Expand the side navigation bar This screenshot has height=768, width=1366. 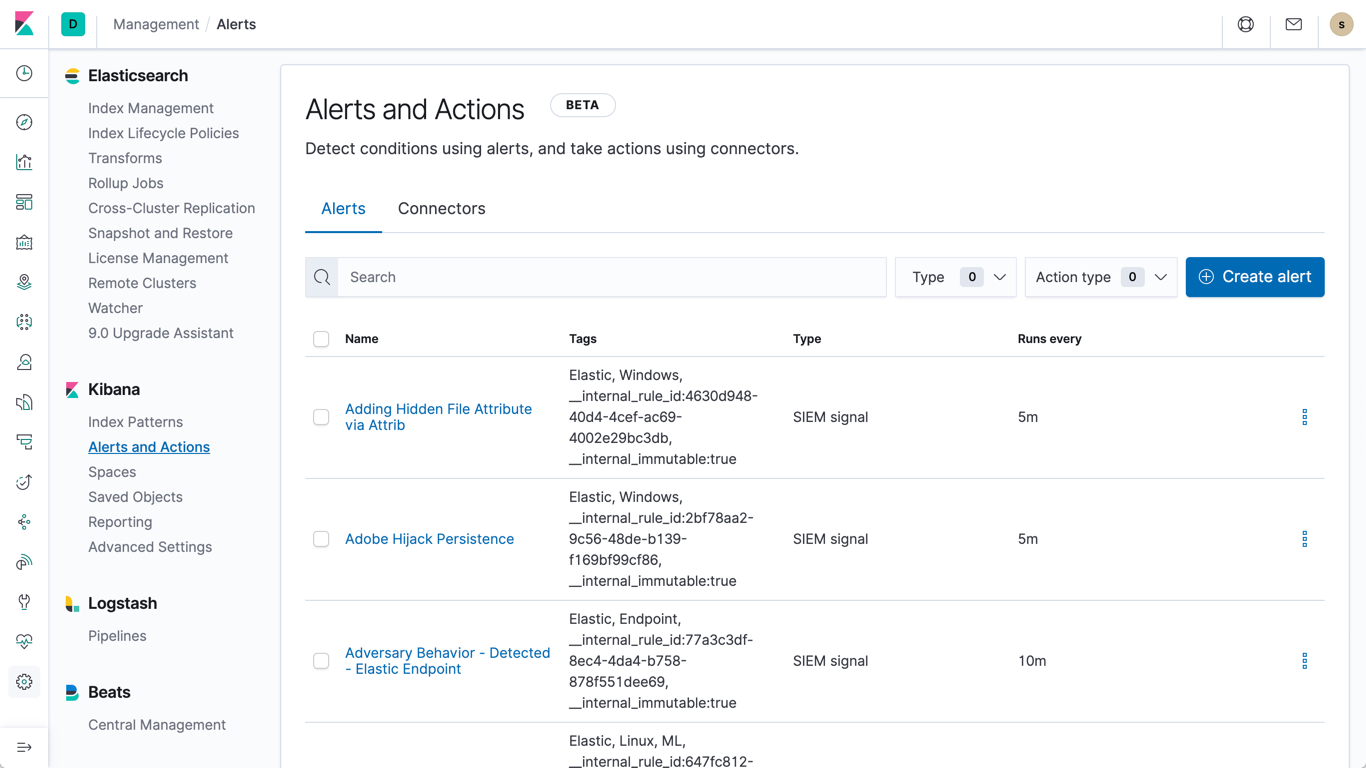click(24, 747)
